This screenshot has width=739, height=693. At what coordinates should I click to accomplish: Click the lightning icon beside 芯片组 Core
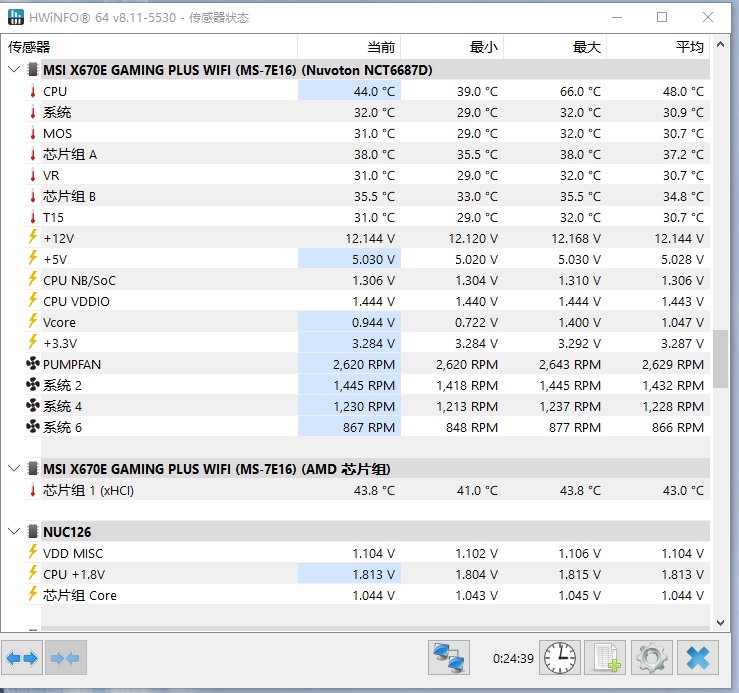[x=33, y=594]
